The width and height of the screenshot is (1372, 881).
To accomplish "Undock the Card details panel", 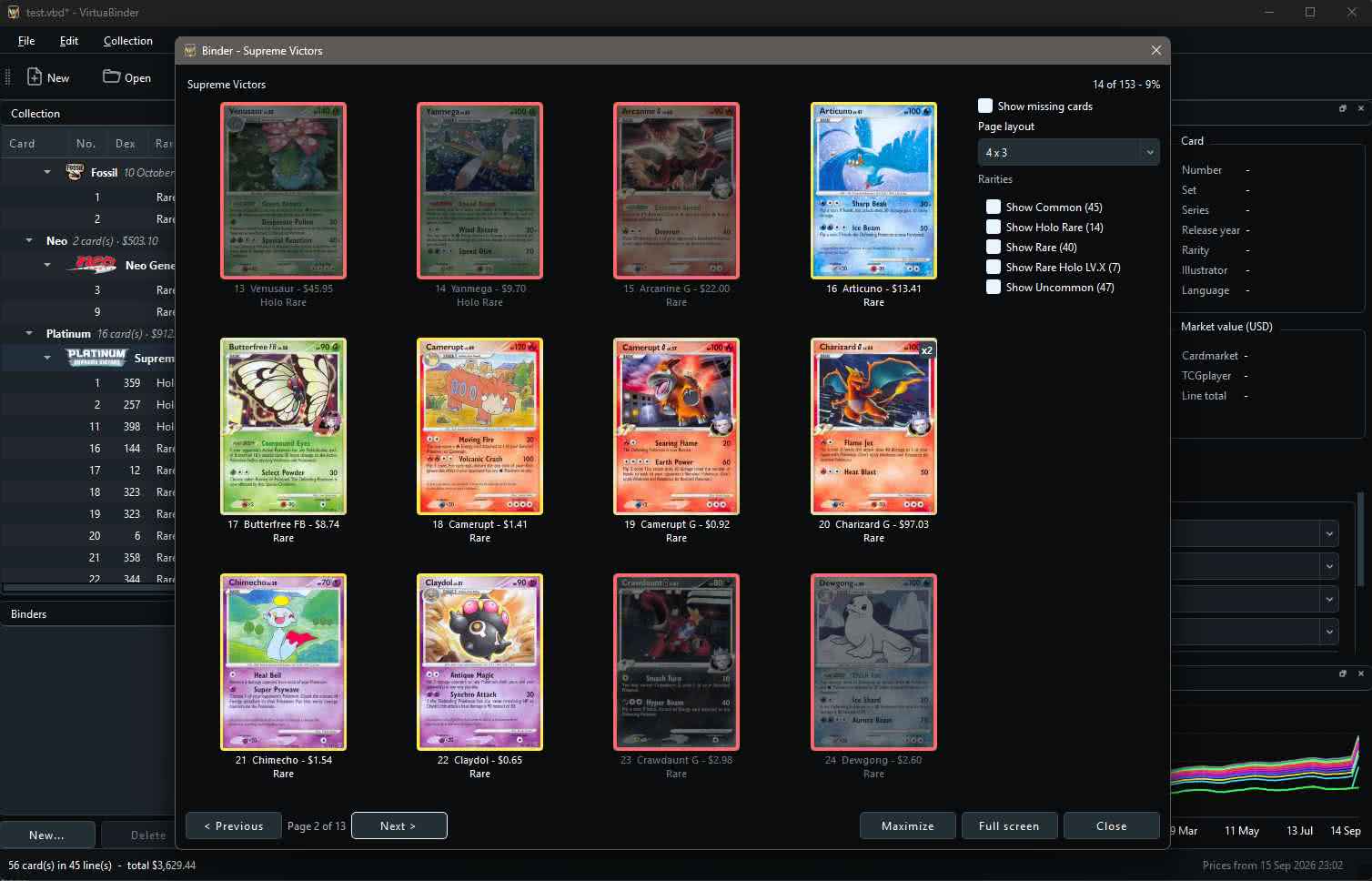I will (x=1342, y=108).
